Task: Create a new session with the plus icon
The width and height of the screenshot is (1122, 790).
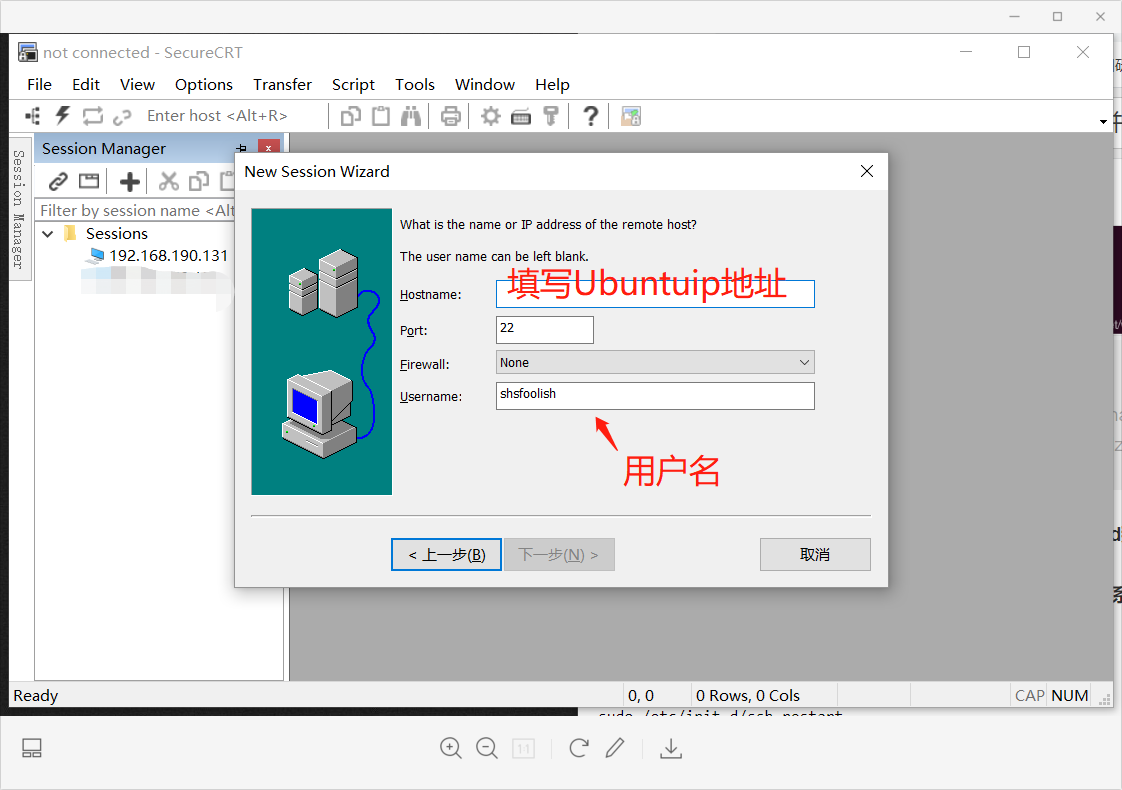Action: tap(129, 181)
